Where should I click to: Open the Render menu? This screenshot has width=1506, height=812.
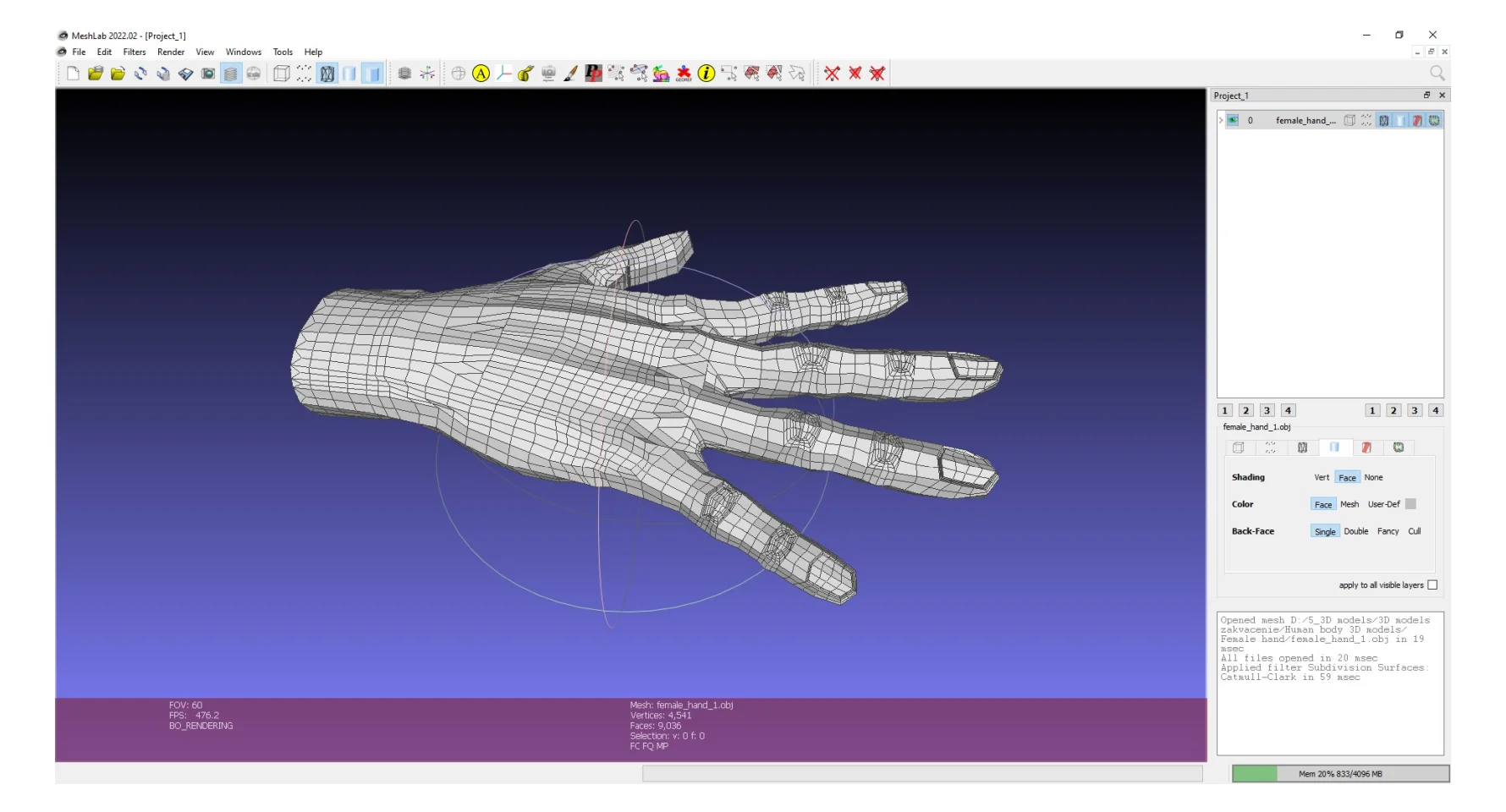pos(171,52)
